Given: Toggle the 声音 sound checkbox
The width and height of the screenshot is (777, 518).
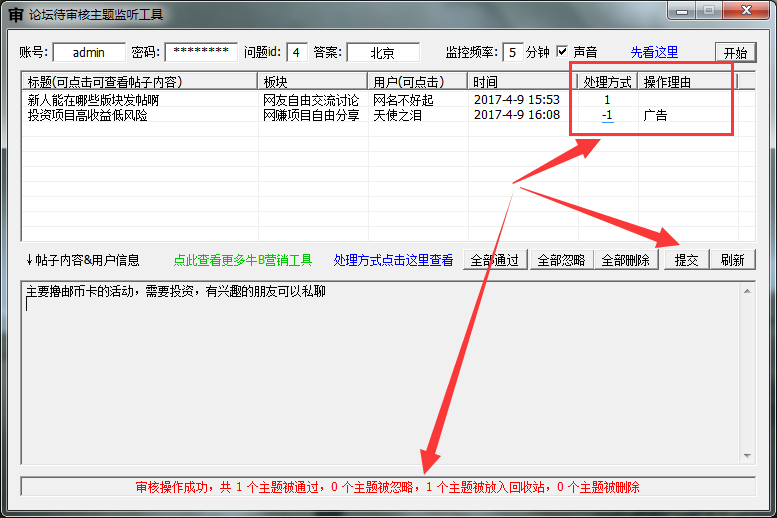Looking at the screenshot, I should 562,51.
